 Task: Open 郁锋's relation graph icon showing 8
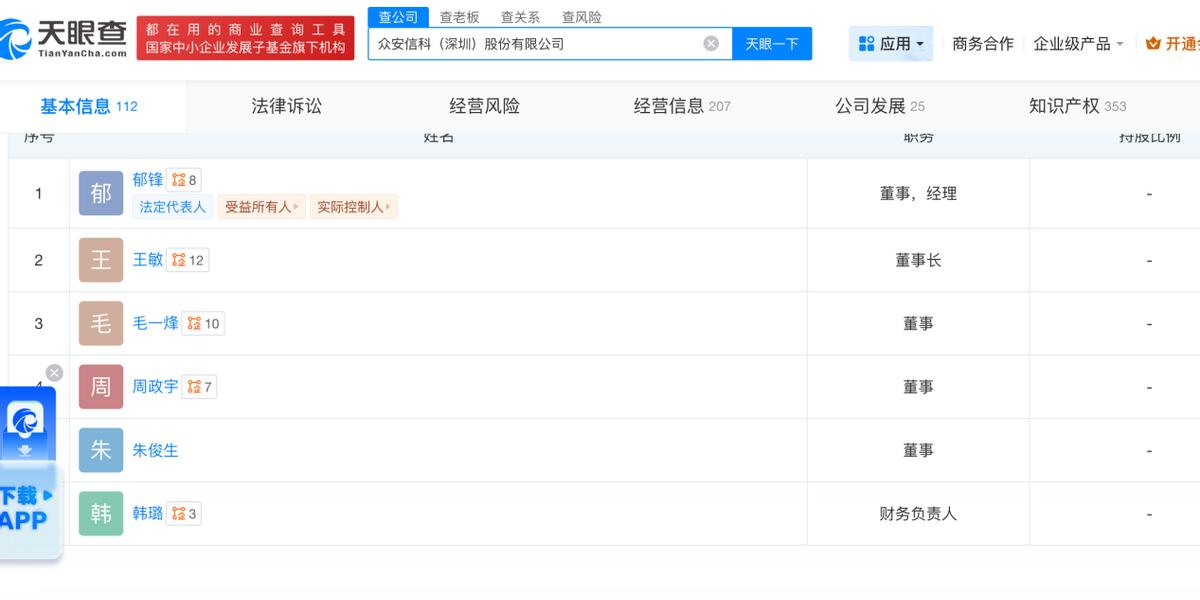coord(184,180)
